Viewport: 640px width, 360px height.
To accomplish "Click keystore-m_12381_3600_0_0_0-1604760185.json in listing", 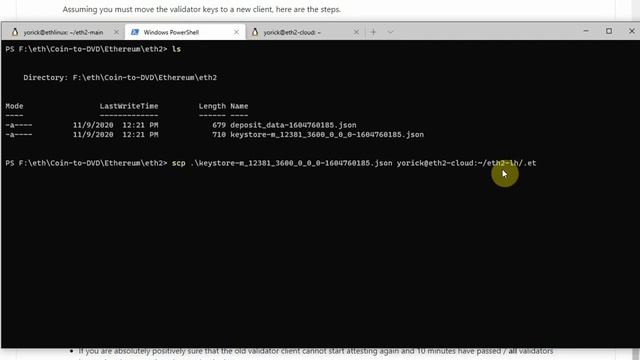I will pos(327,134).
